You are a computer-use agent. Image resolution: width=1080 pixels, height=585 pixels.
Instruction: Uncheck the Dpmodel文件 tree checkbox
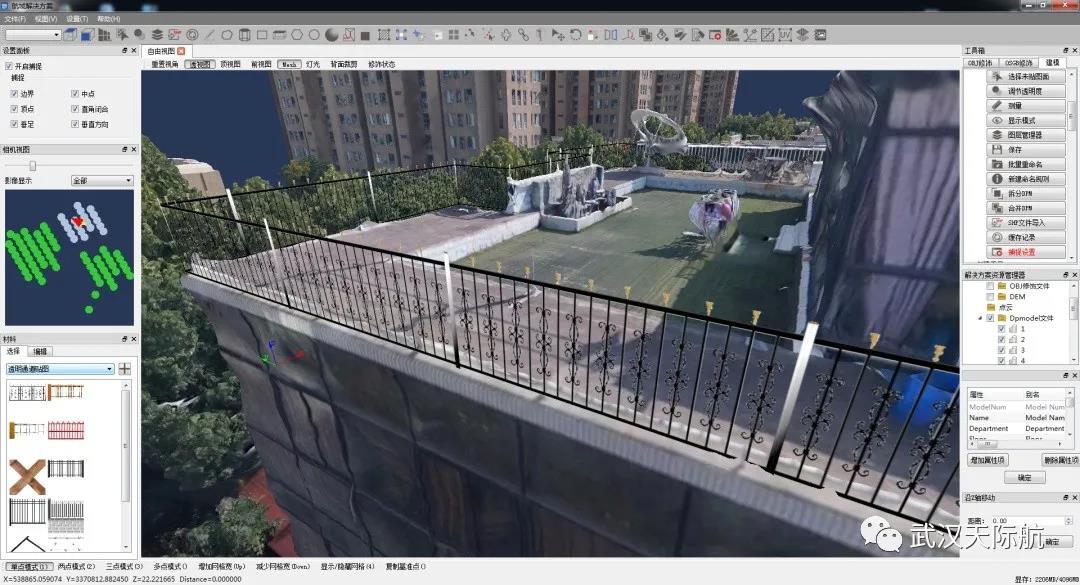pos(990,318)
